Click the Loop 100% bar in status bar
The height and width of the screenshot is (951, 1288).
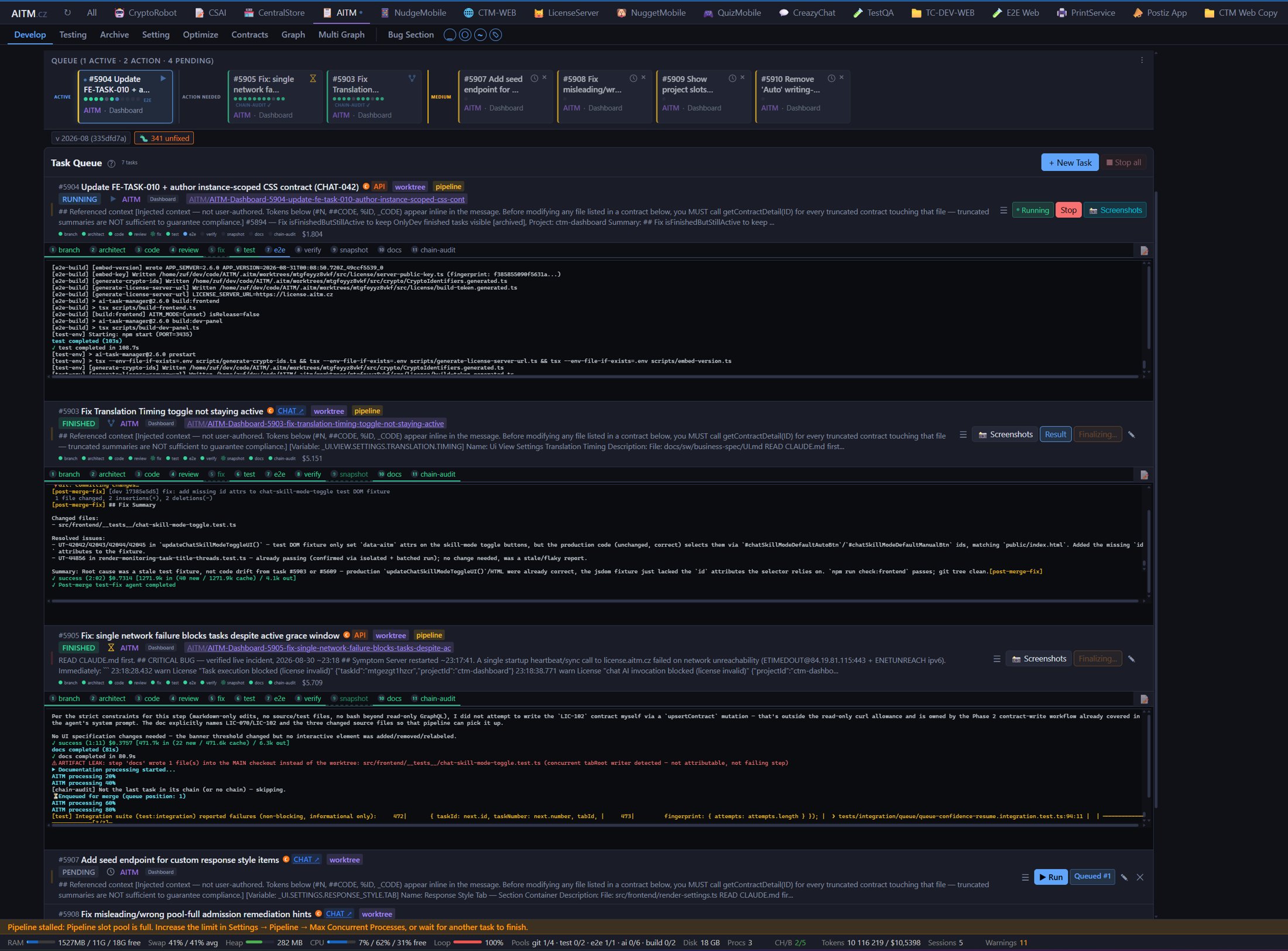point(467,943)
